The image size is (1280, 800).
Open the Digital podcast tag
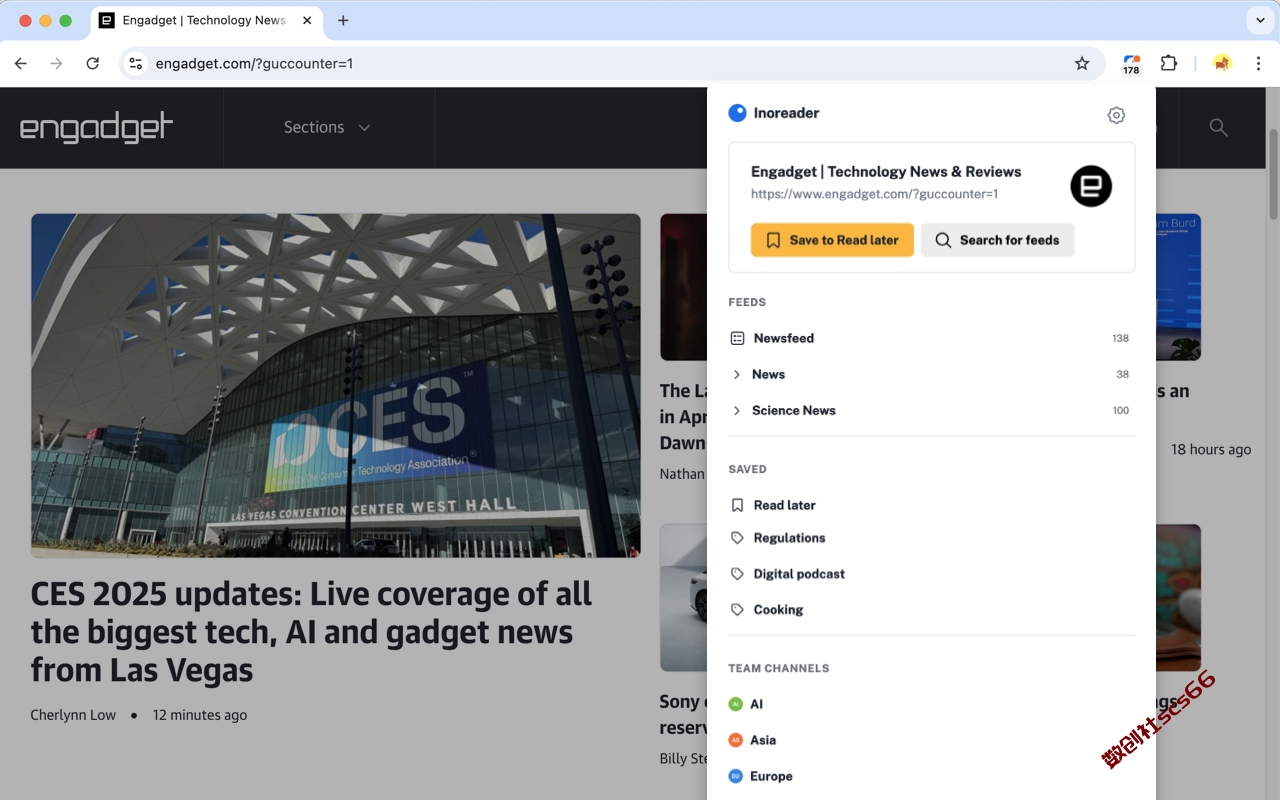[799, 574]
